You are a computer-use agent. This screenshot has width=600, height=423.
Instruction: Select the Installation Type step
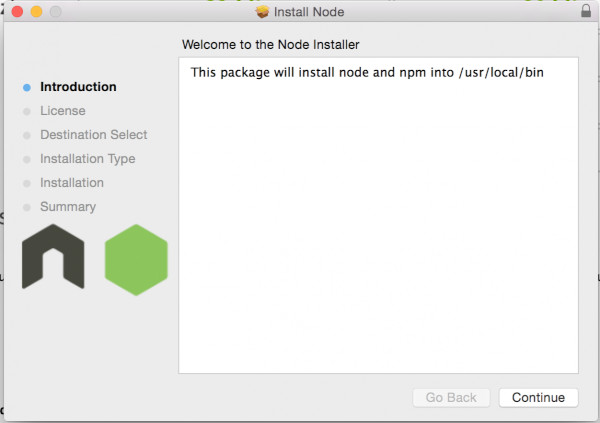click(88, 159)
